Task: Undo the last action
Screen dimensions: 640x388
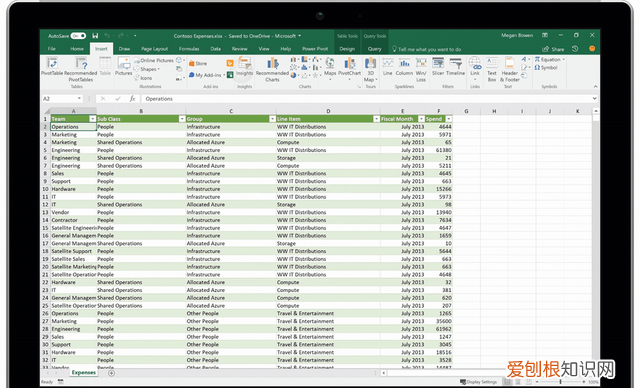Action: tap(107, 36)
